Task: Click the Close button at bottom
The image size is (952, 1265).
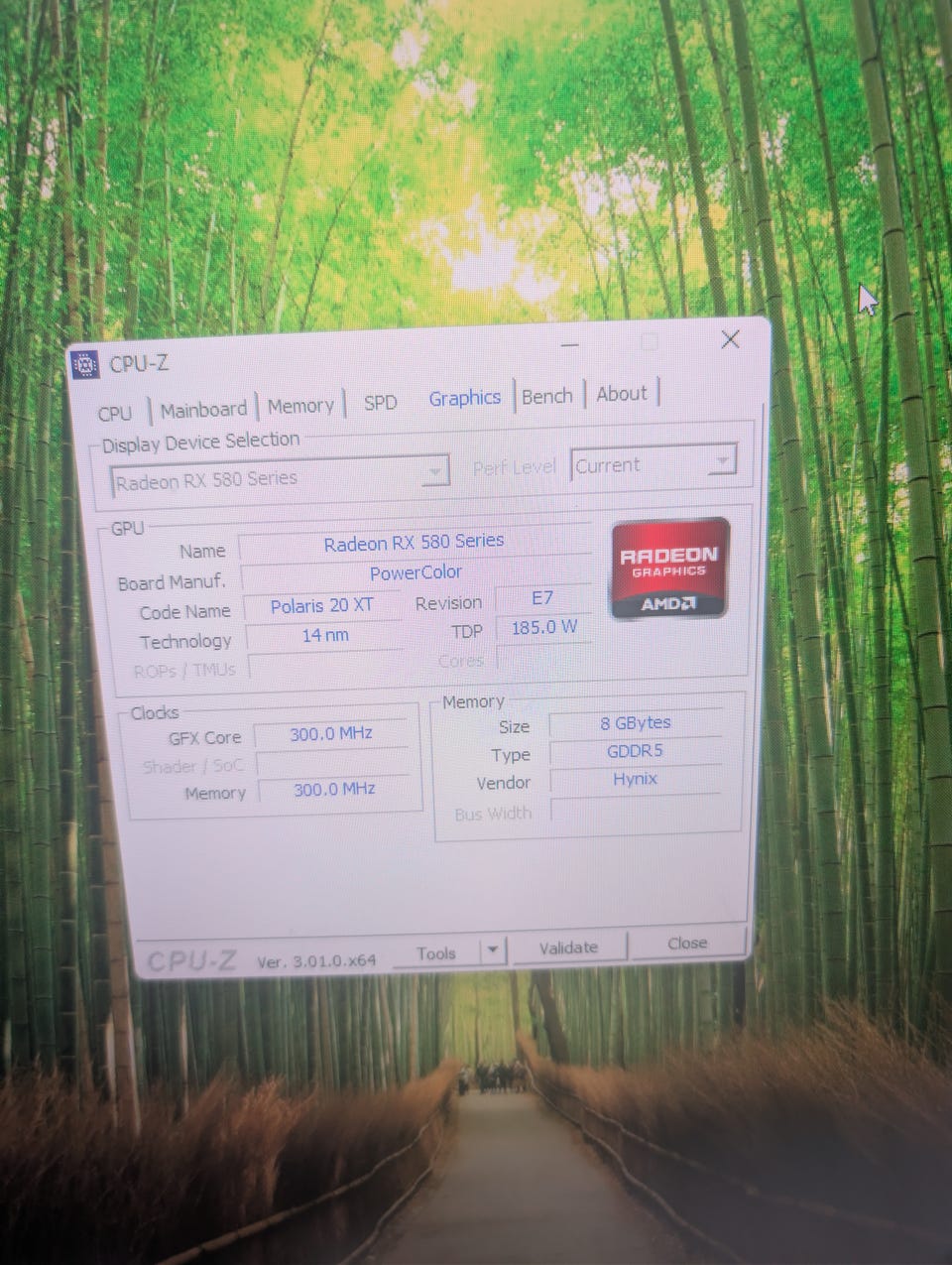Action: tap(687, 943)
